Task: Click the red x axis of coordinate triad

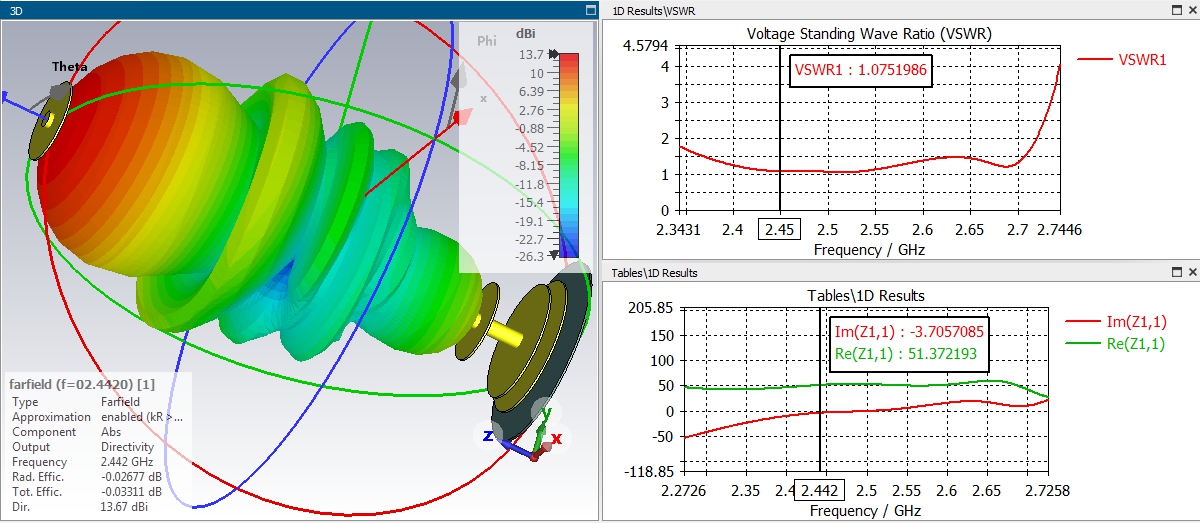Action: tap(555, 439)
